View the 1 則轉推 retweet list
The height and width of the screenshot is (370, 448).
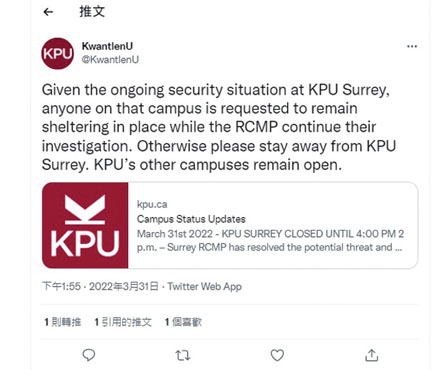pyautogui.click(x=63, y=322)
